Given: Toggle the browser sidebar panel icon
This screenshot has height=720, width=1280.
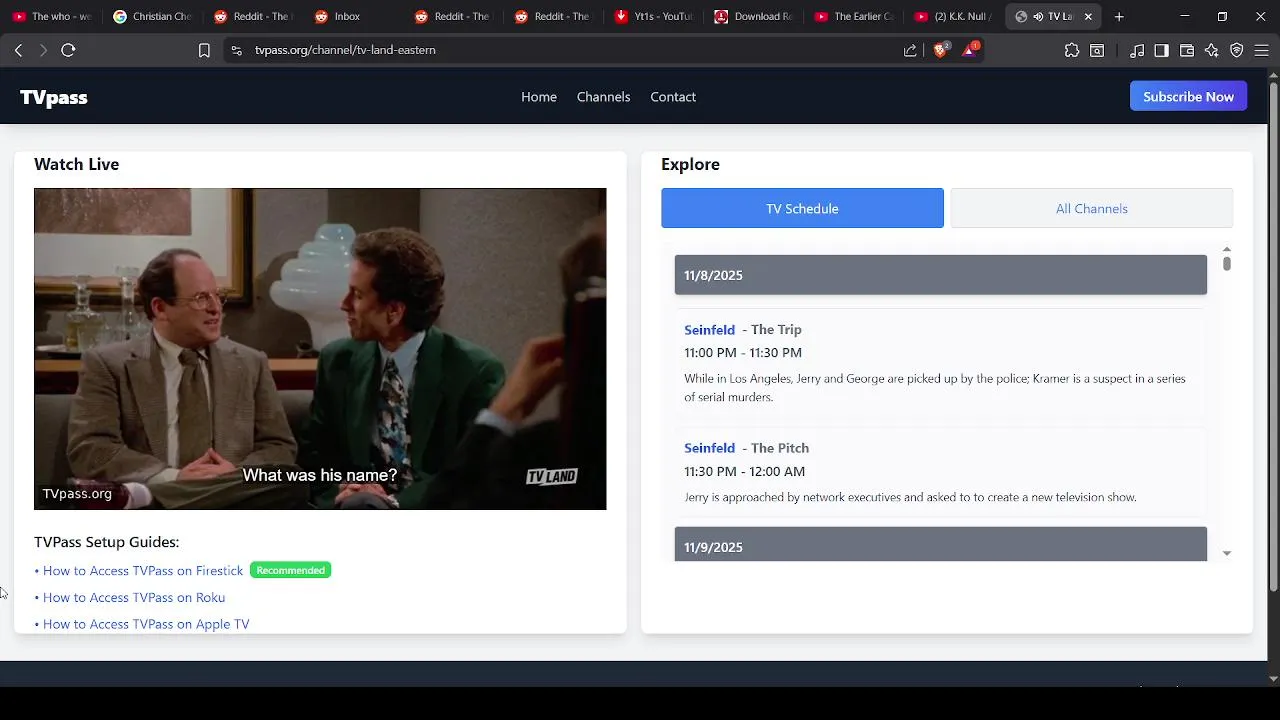Looking at the screenshot, I should tap(1161, 50).
